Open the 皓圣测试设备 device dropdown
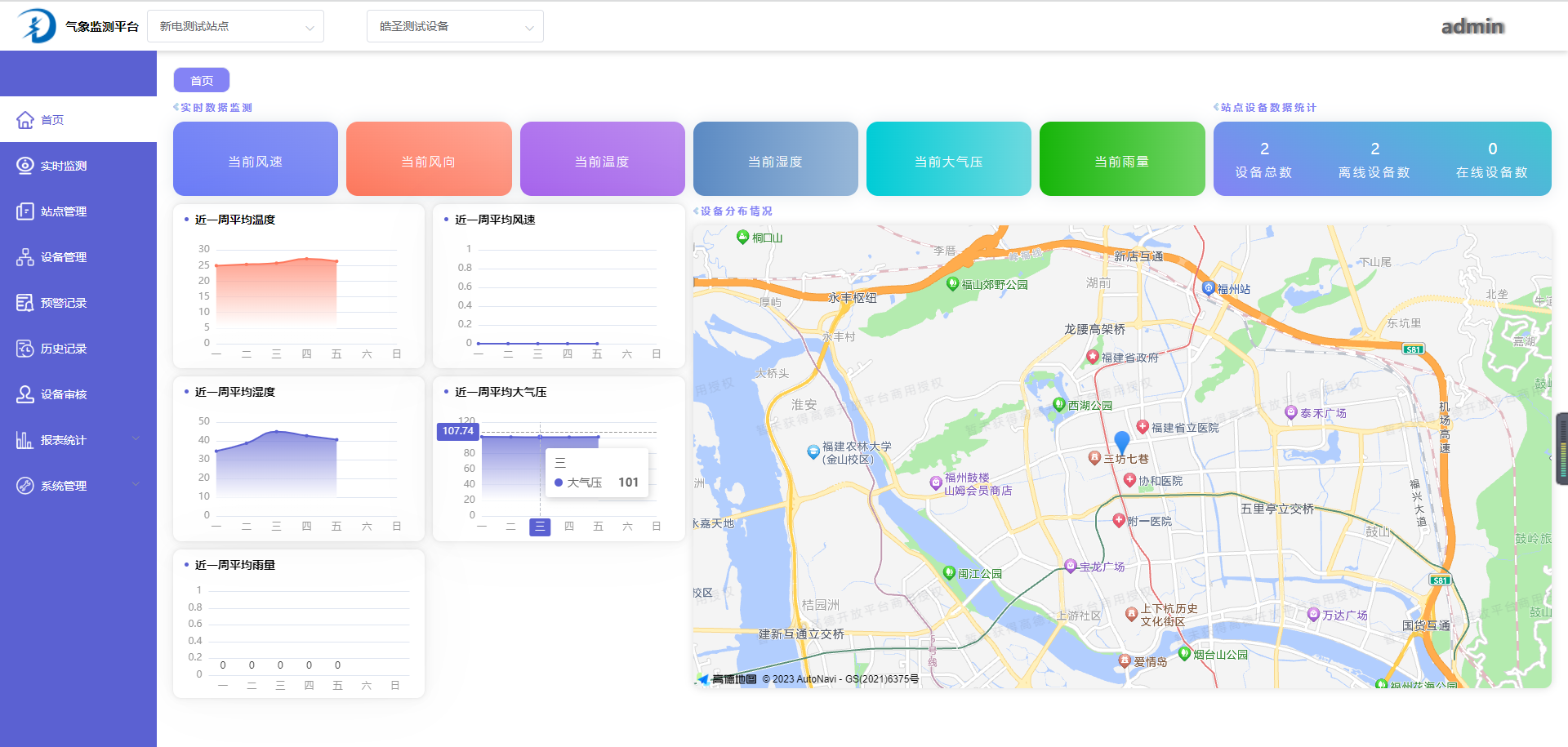 coord(455,26)
